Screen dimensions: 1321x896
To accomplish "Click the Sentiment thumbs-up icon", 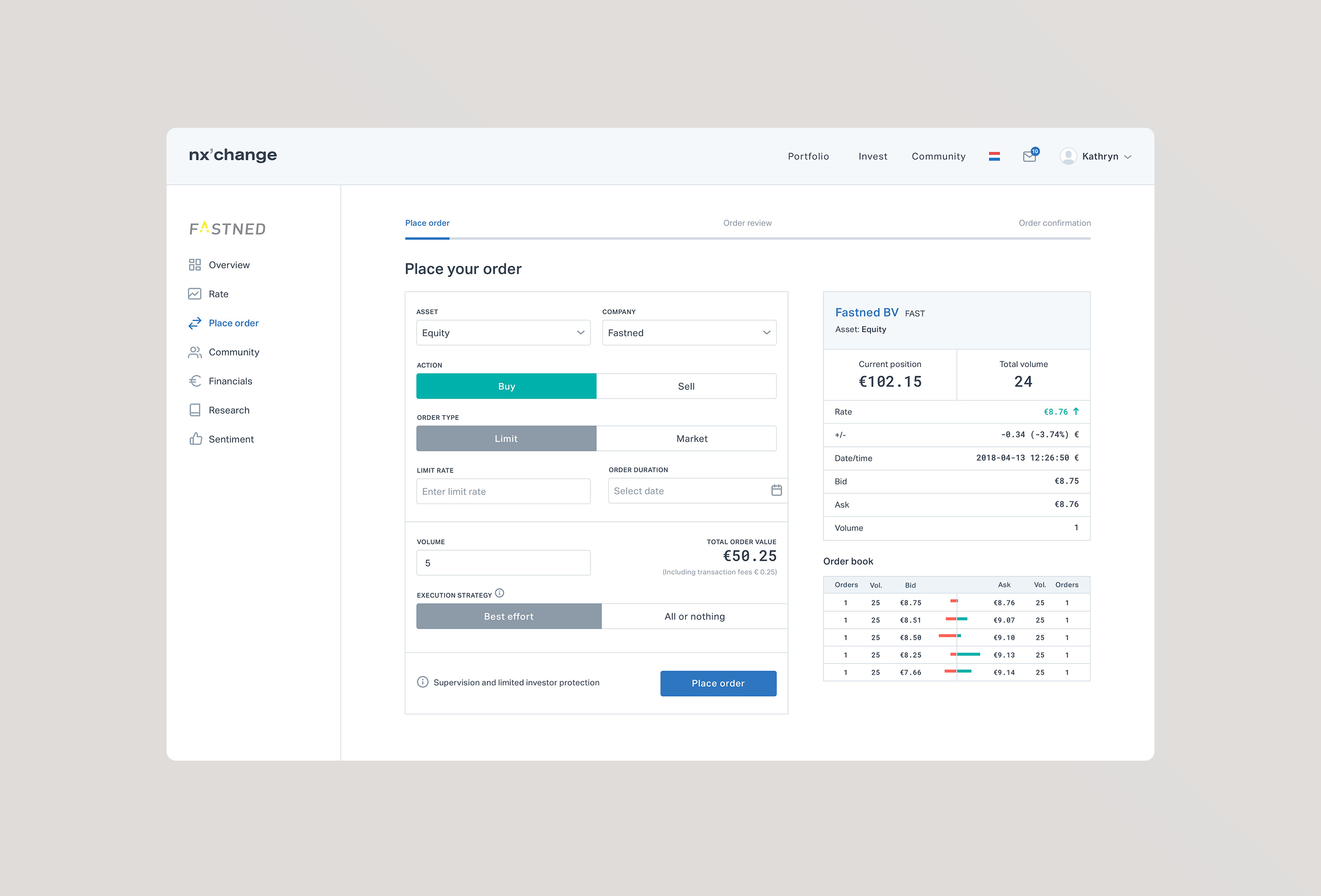I will click(x=195, y=439).
